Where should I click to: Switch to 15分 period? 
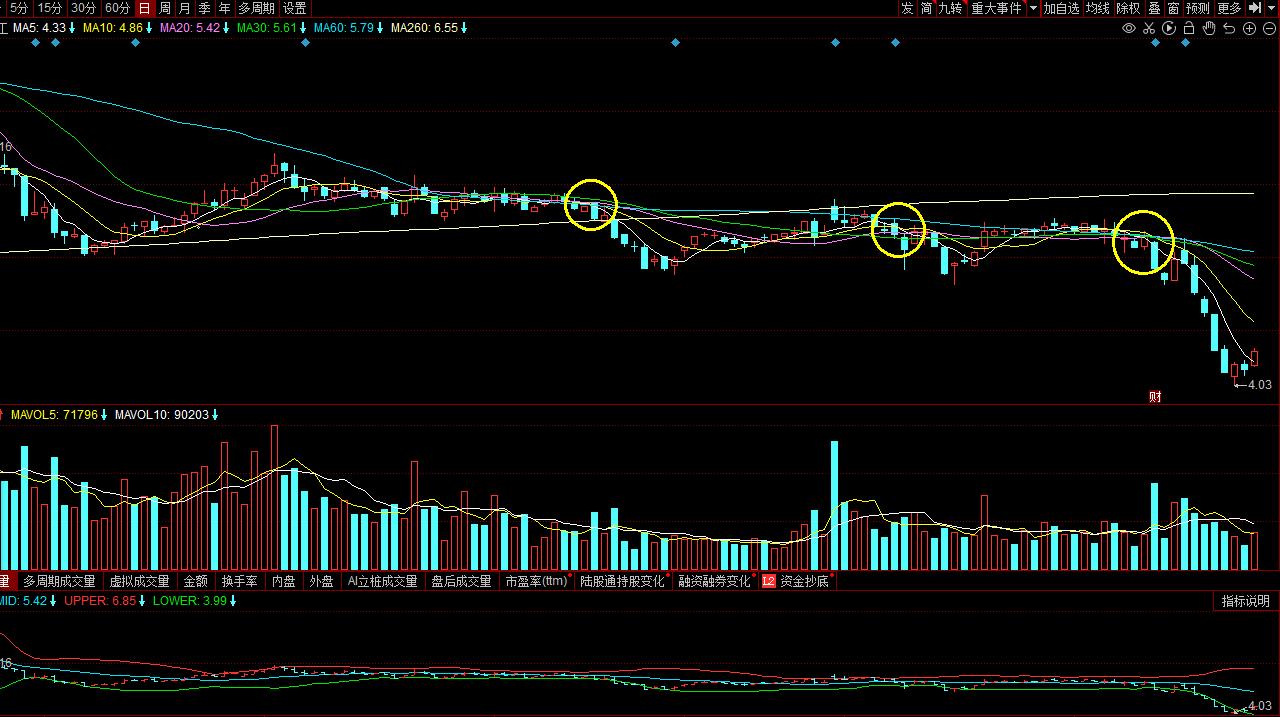[50, 8]
